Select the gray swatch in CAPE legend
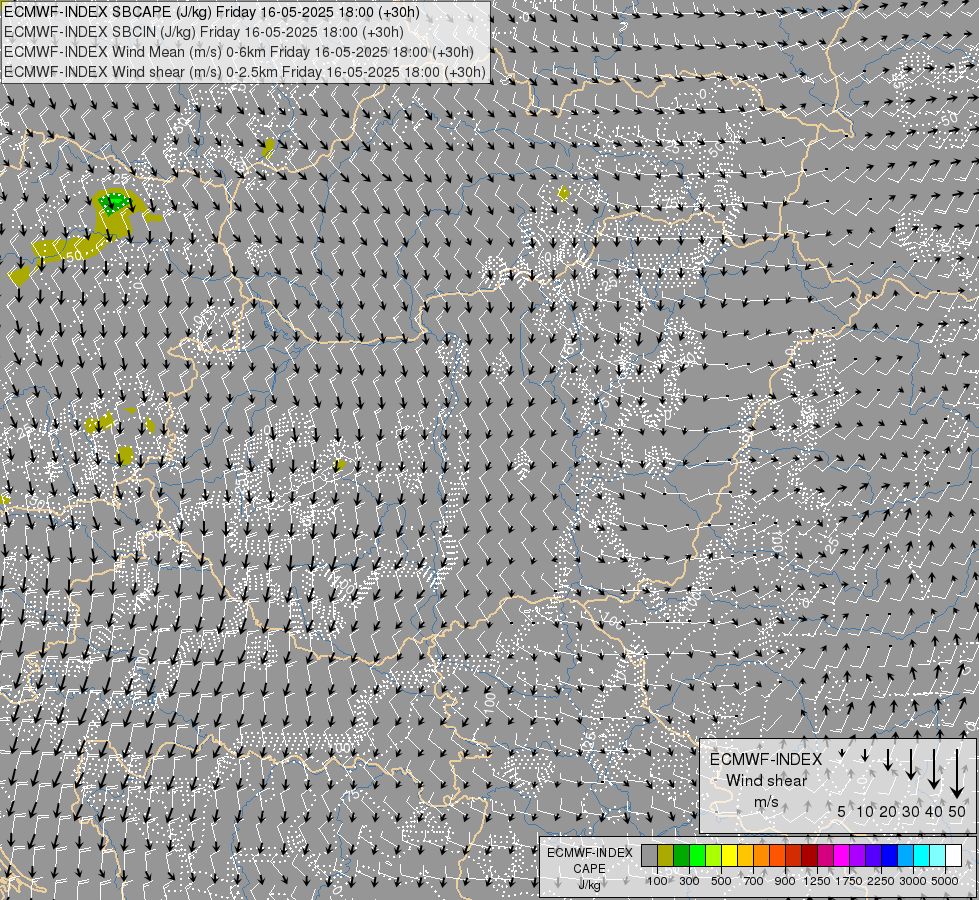Screen dimensions: 979x900 coord(650,856)
